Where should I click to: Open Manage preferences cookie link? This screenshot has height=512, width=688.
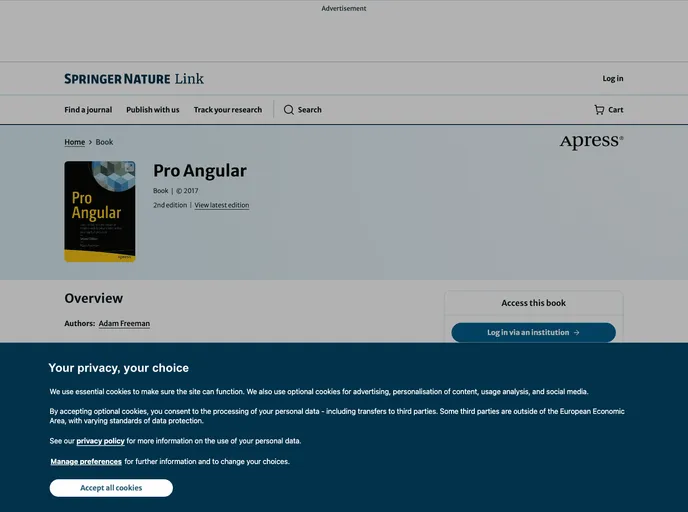click(86, 462)
